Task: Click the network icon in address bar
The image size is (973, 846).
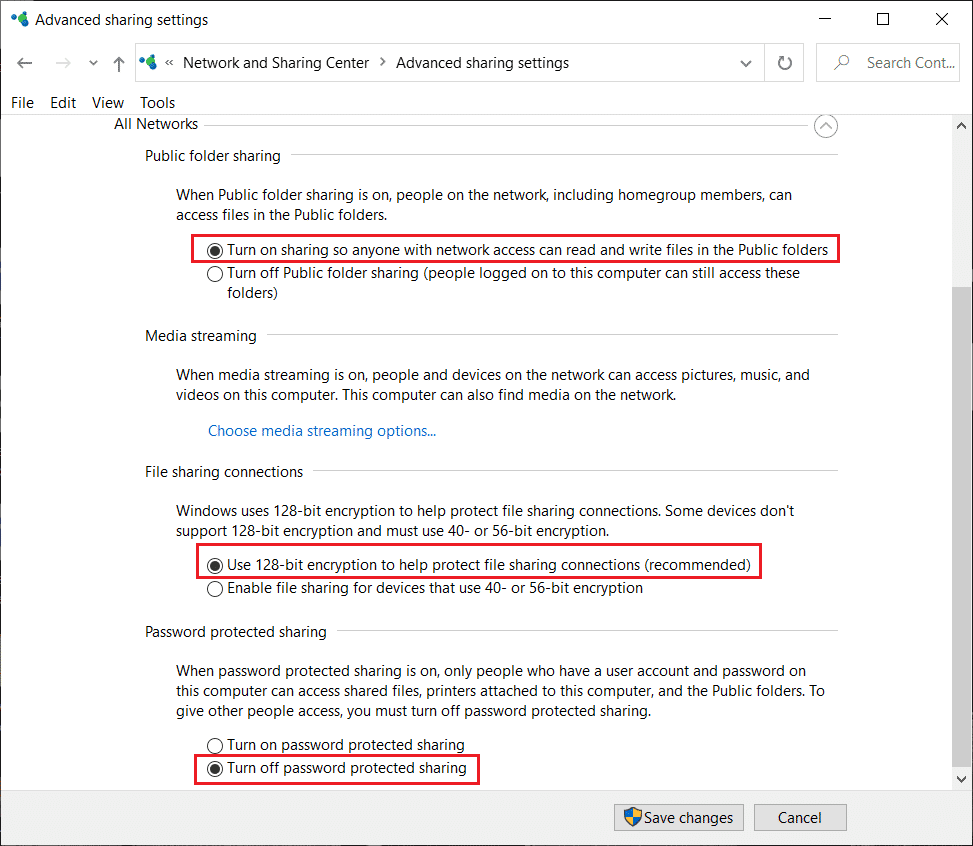Action: (148, 62)
